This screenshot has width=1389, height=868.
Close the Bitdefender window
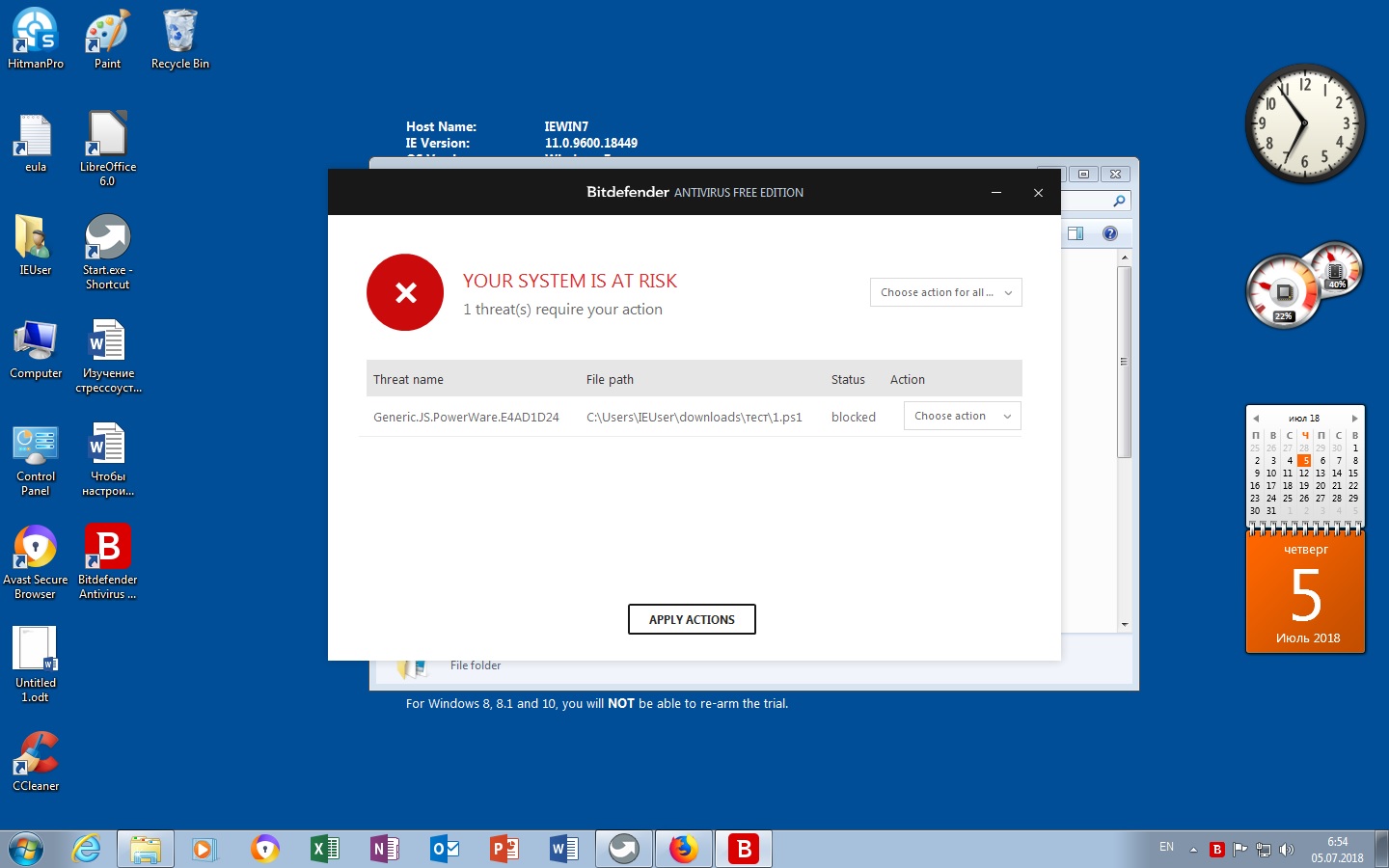1039,192
